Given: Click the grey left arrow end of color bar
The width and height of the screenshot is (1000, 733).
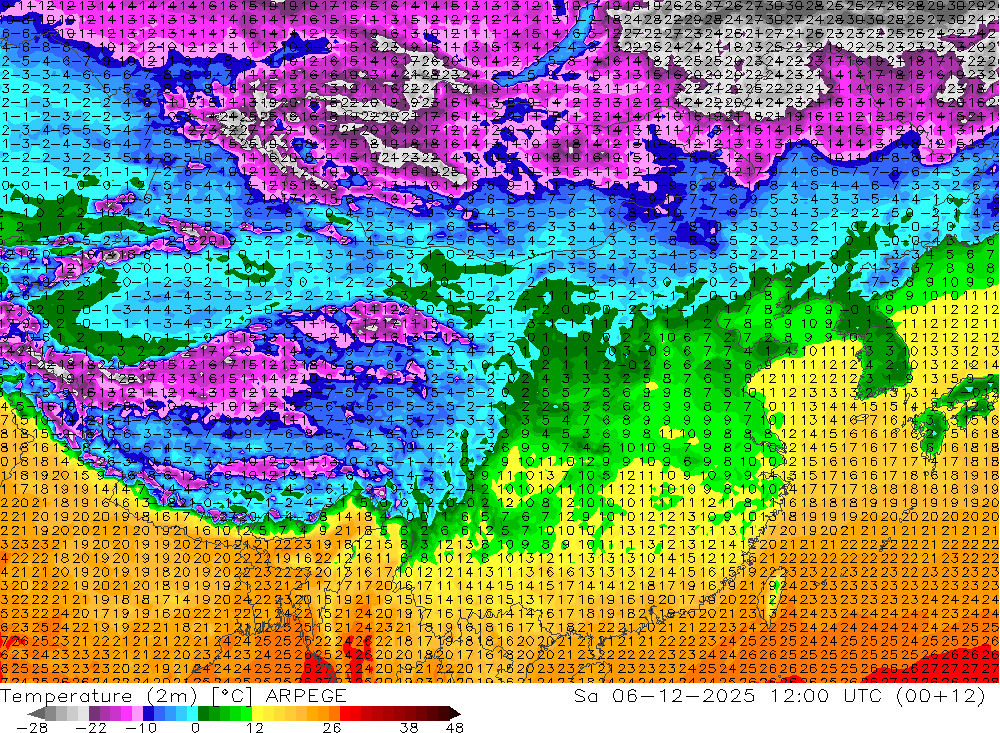Looking at the screenshot, I should 36,713.
